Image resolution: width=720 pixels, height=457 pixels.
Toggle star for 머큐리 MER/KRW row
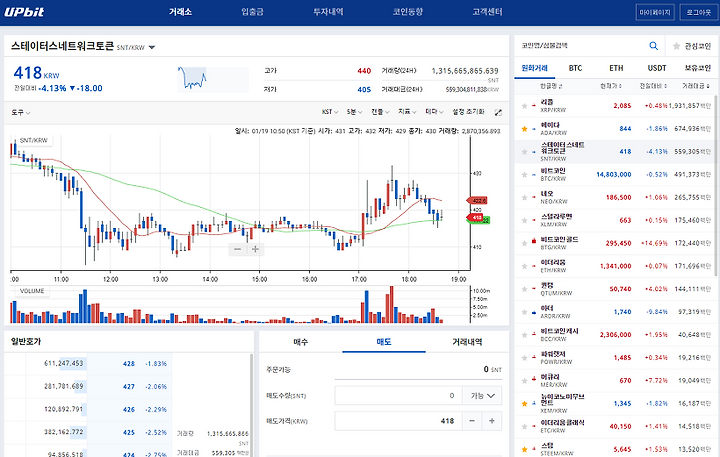(524, 380)
